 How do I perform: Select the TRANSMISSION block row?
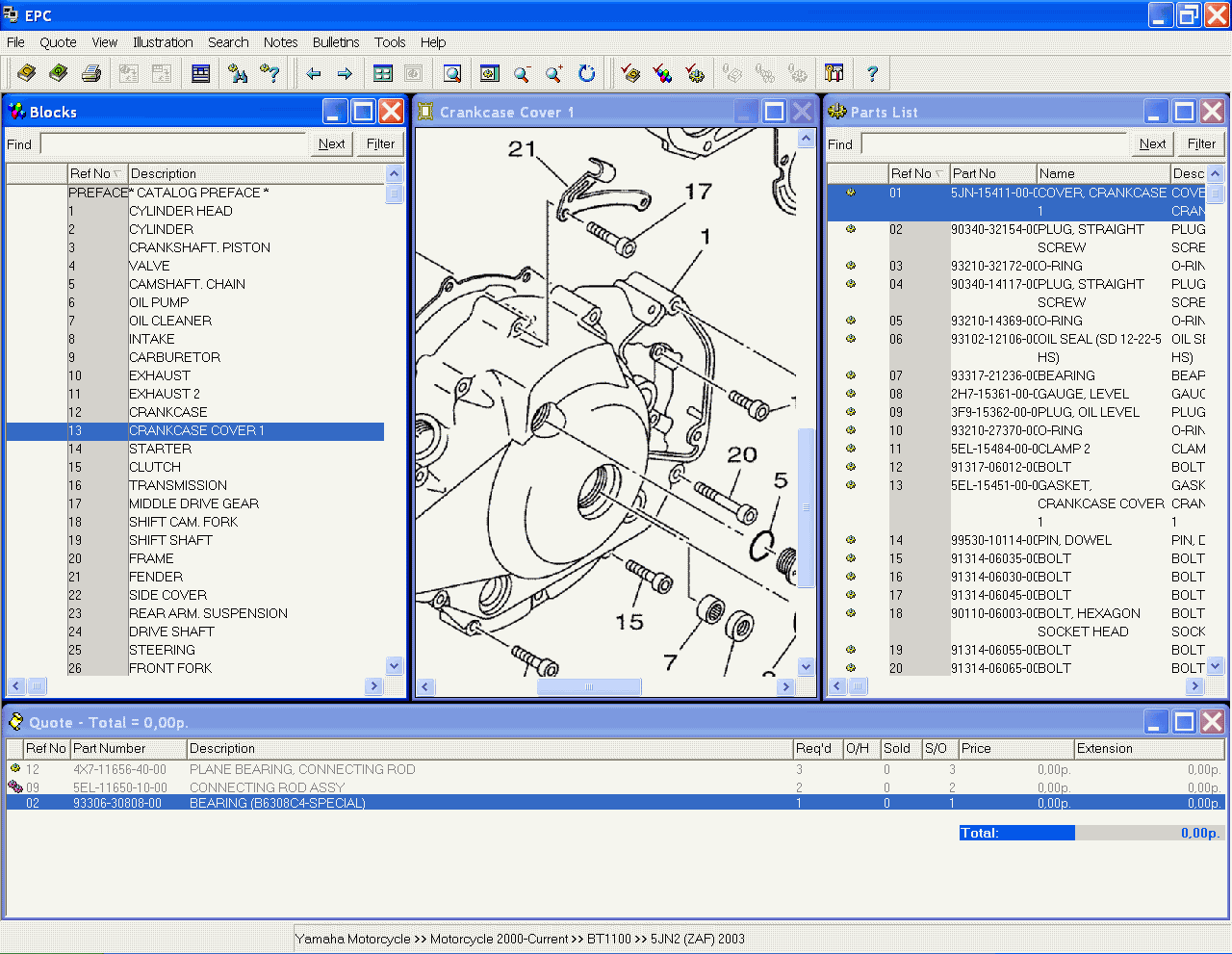(195, 485)
